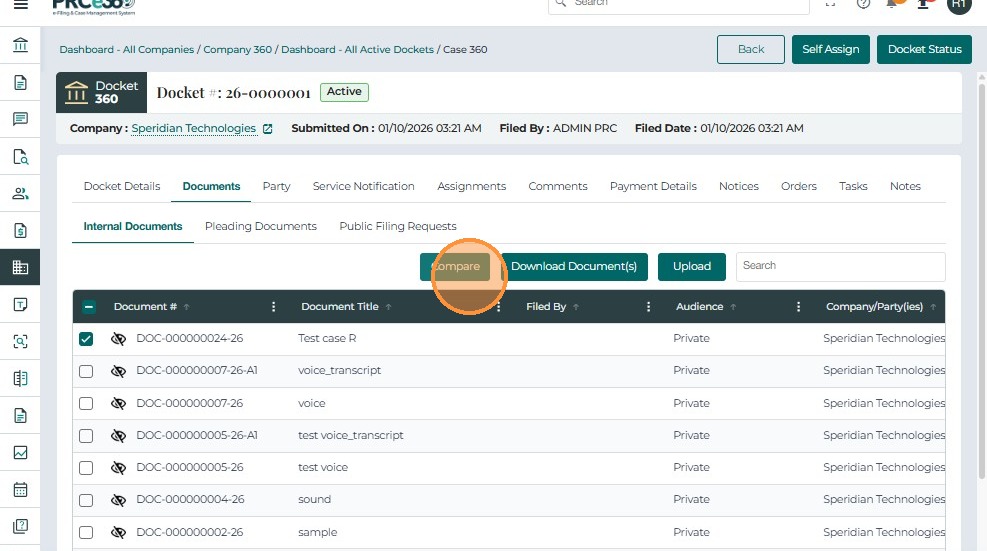Open the dollar invoice sidebar icon

click(20, 230)
